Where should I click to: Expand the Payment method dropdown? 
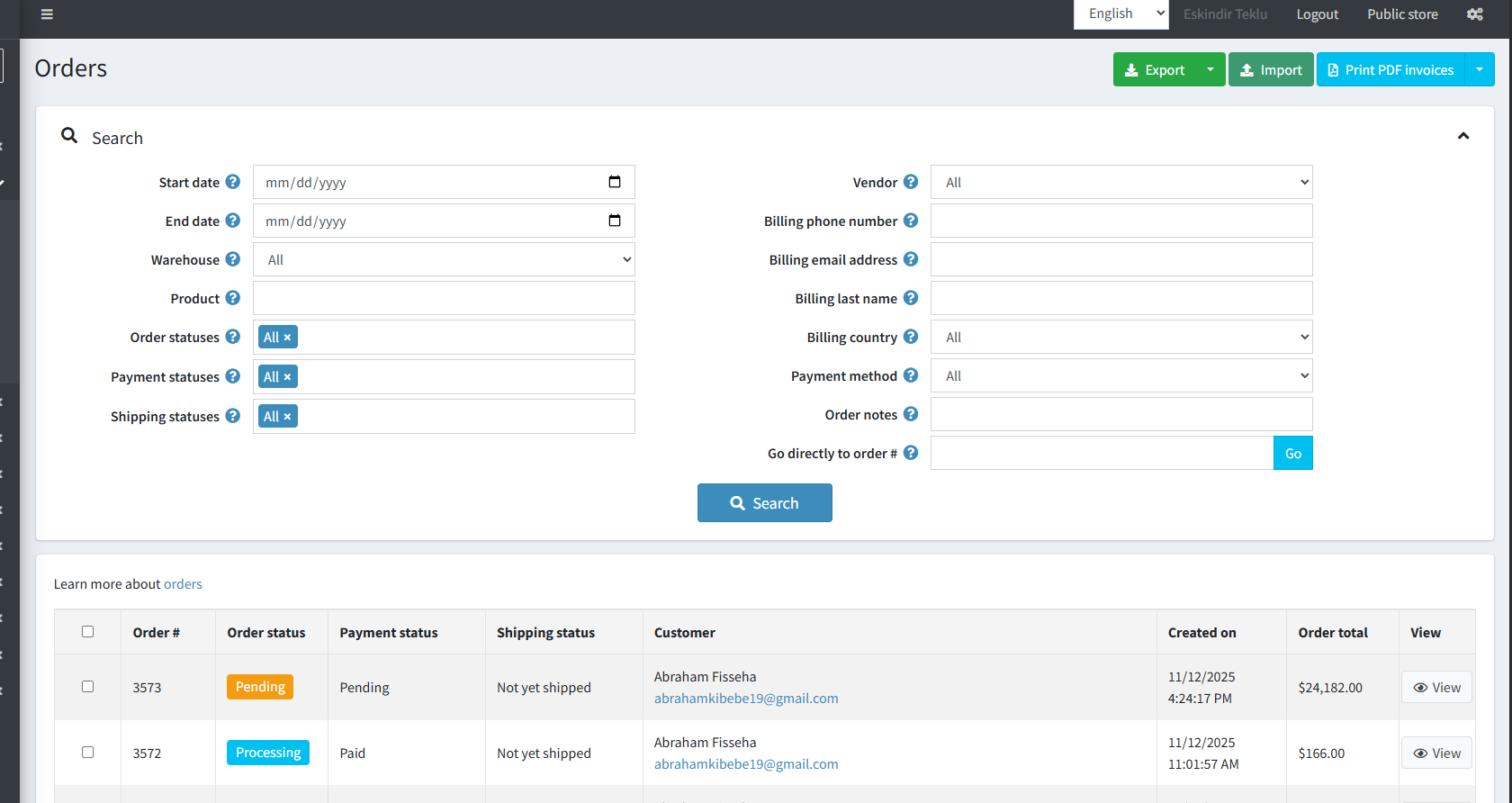1120,376
